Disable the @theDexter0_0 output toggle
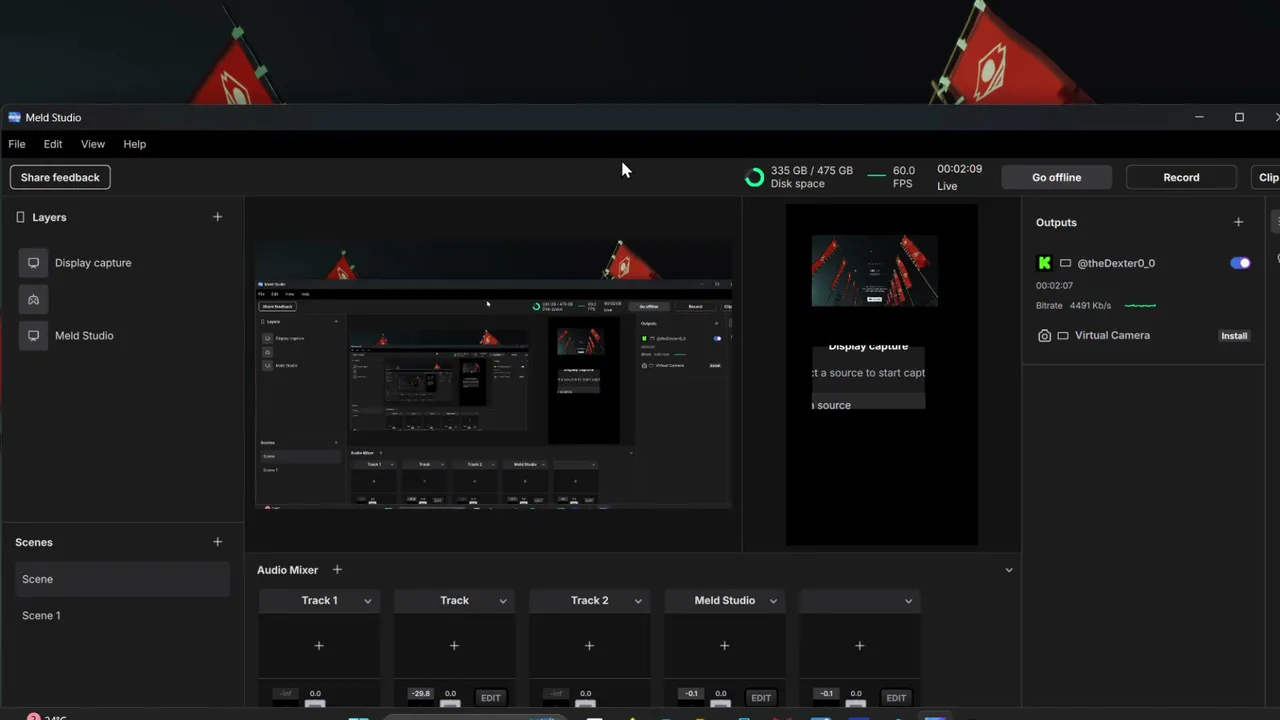The width and height of the screenshot is (1280, 720). (x=1240, y=263)
